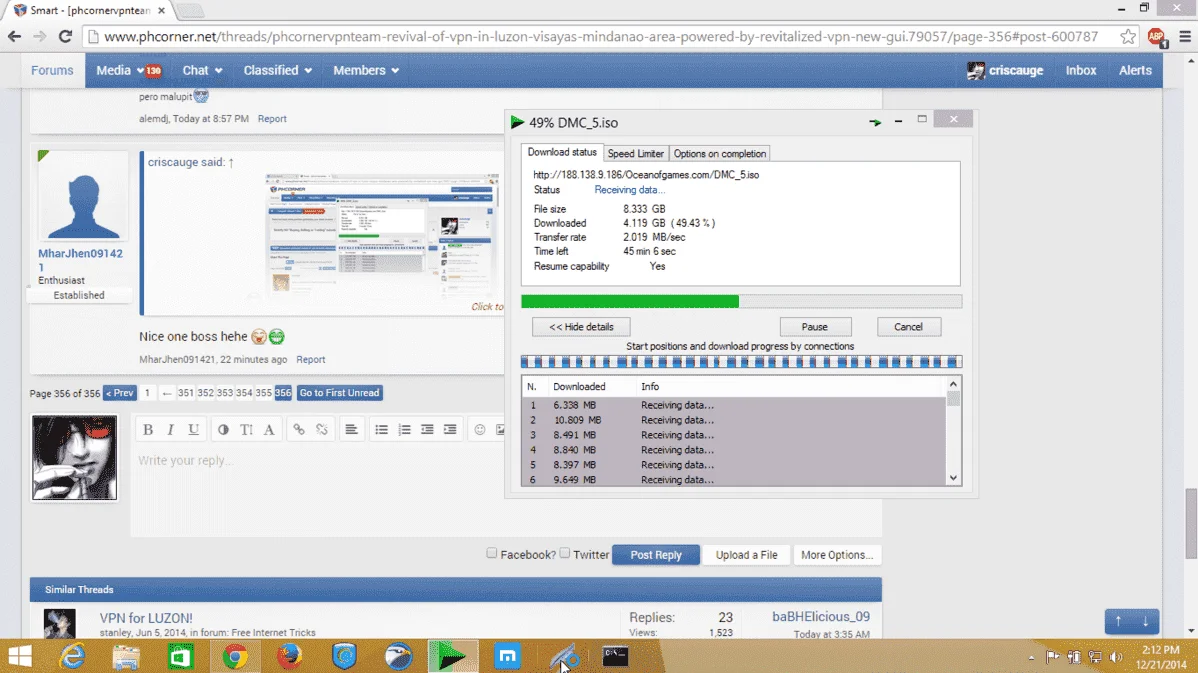Image resolution: width=1198 pixels, height=673 pixels.
Task: Open the quoted screenshot thumbnail
Action: pyautogui.click(x=382, y=235)
